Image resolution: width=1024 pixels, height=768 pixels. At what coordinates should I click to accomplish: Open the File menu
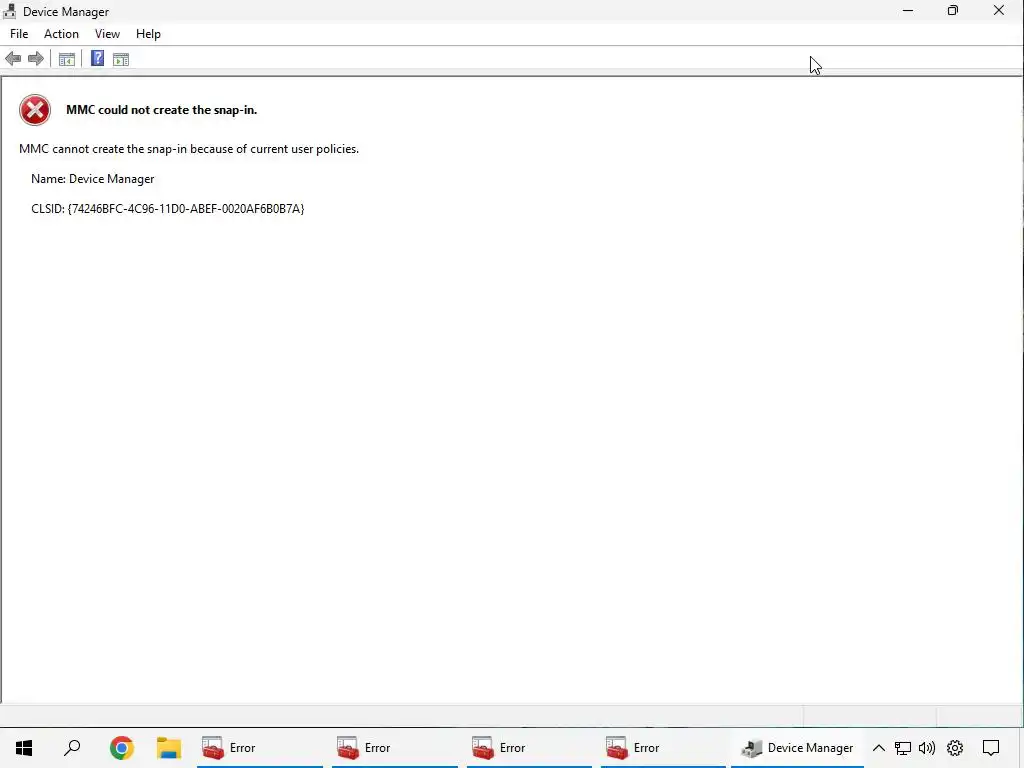click(x=19, y=34)
